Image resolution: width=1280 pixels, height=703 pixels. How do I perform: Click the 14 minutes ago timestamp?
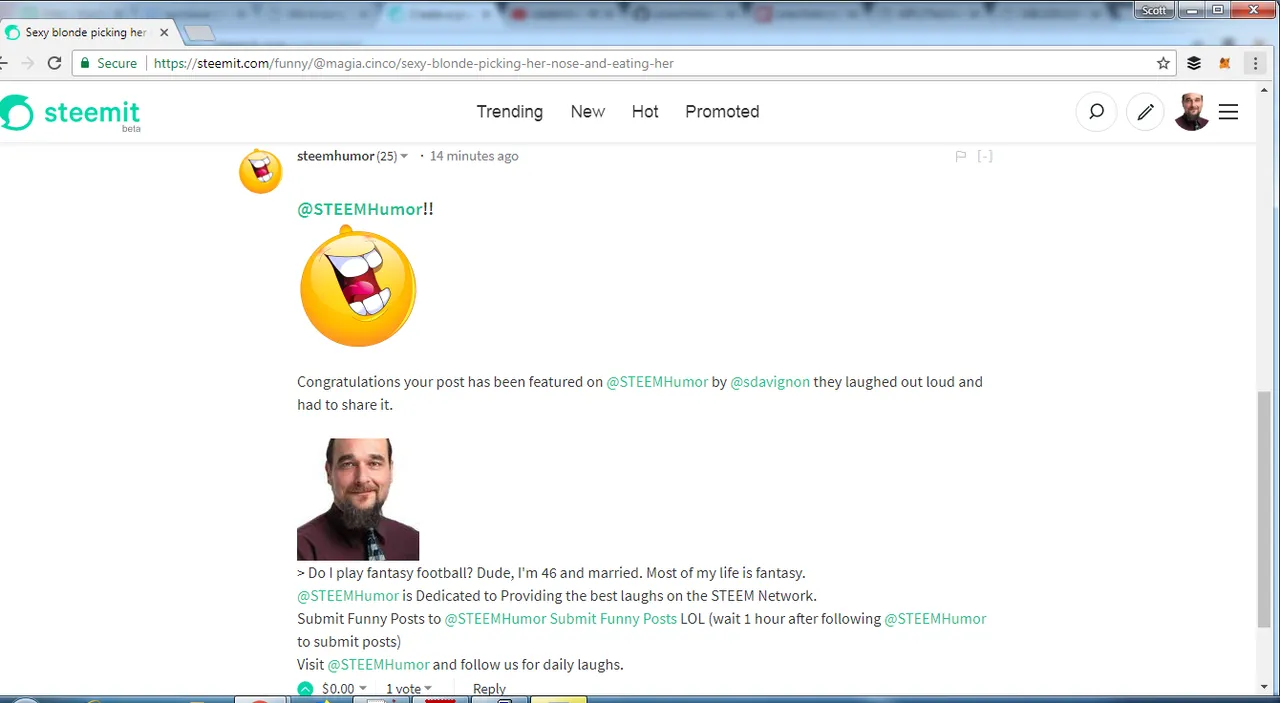click(x=474, y=156)
